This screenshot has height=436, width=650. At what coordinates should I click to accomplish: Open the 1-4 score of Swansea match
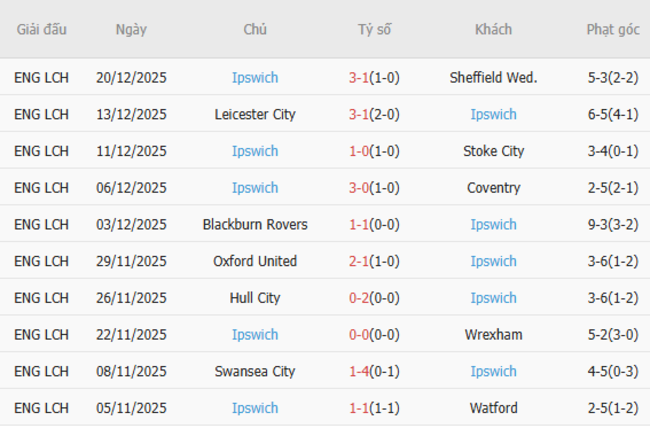(x=359, y=371)
